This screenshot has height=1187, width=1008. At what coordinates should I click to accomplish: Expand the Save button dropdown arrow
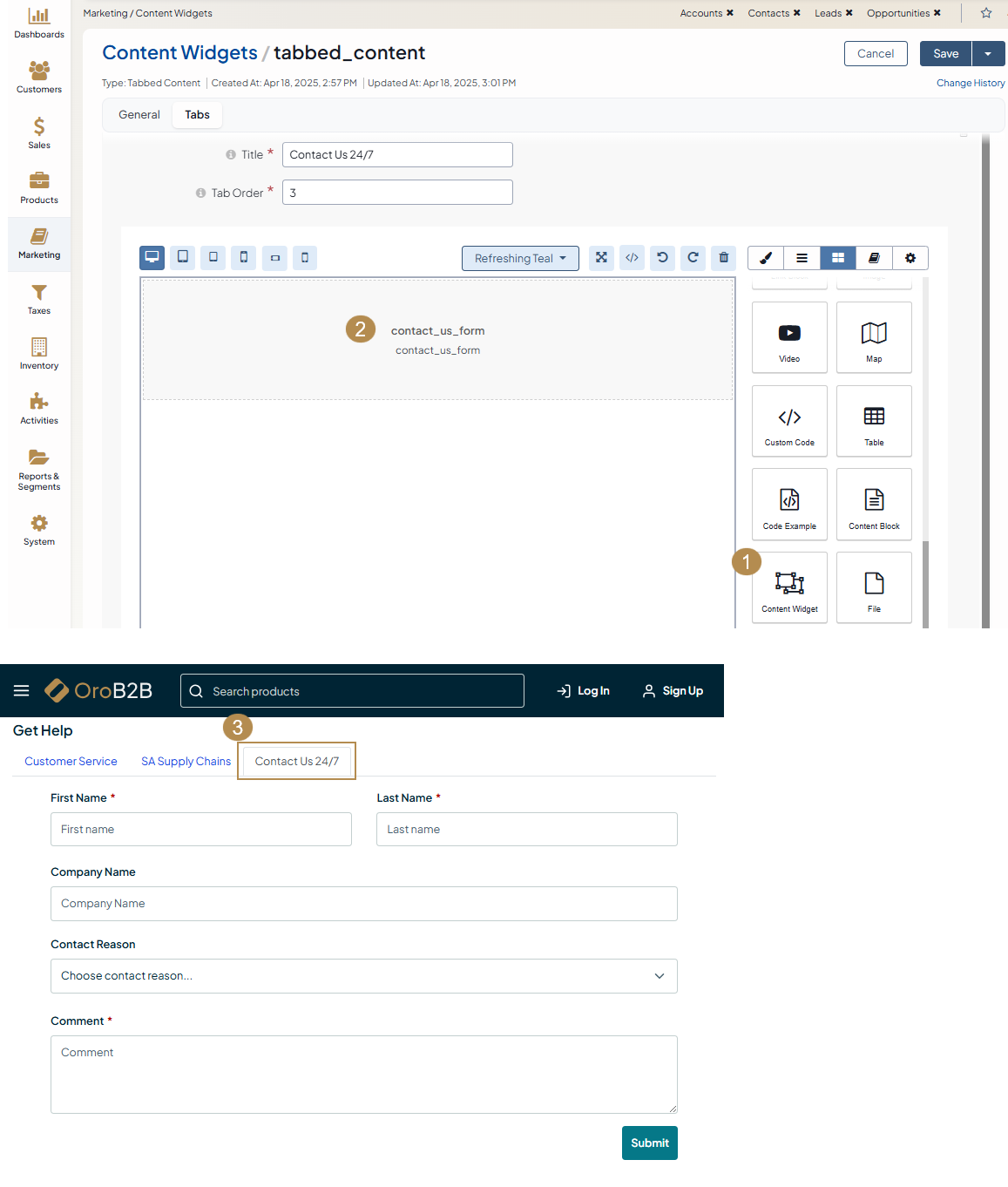point(988,54)
